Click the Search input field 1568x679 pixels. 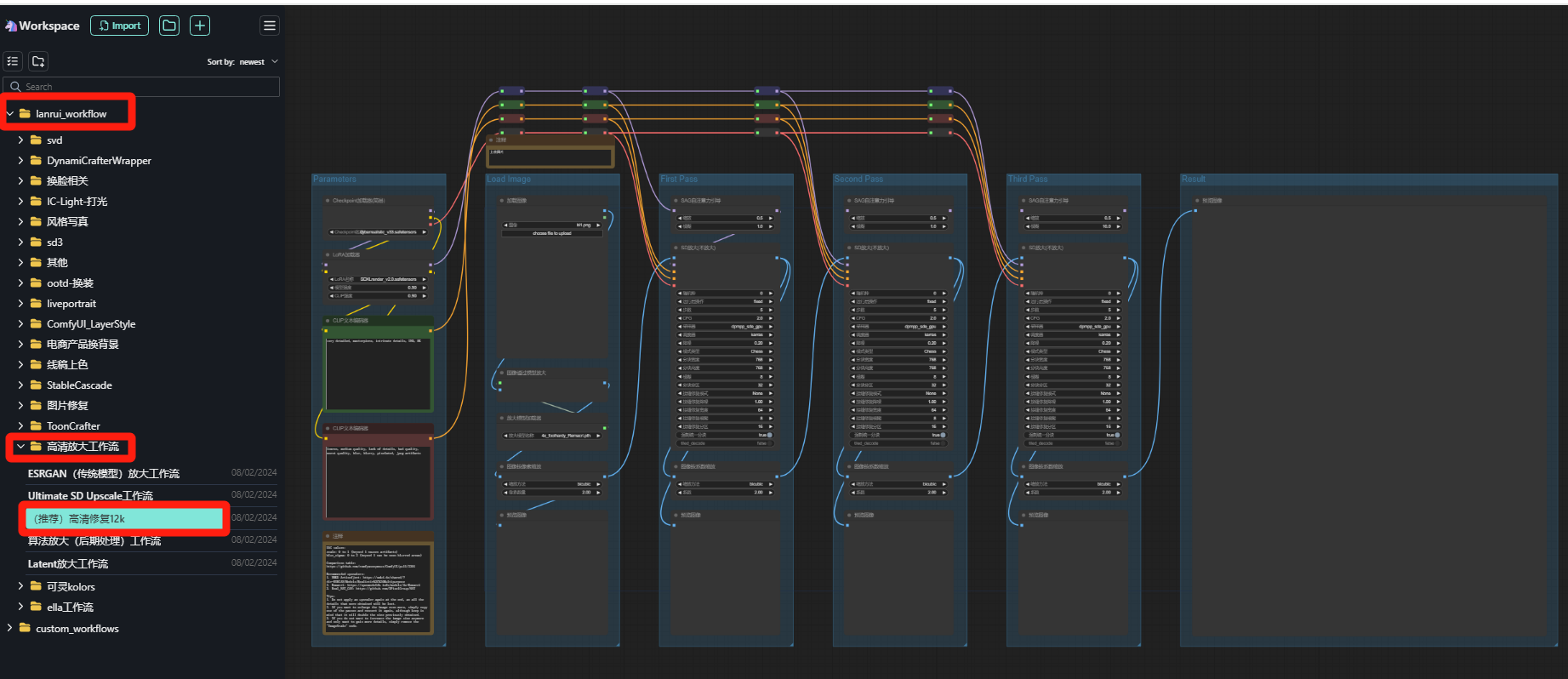[x=141, y=87]
